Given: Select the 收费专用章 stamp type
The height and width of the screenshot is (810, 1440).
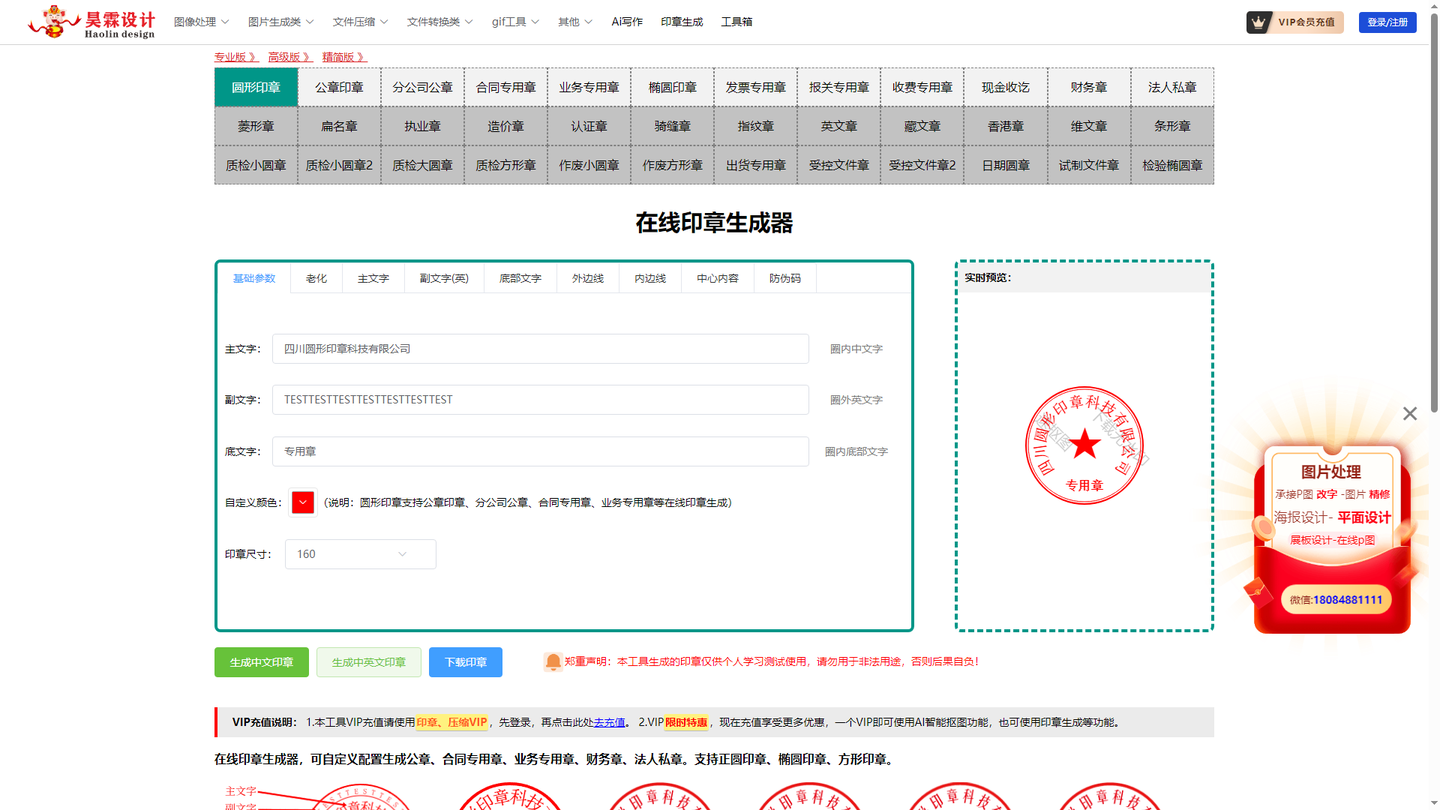Looking at the screenshot, I should tap(922, 87).
